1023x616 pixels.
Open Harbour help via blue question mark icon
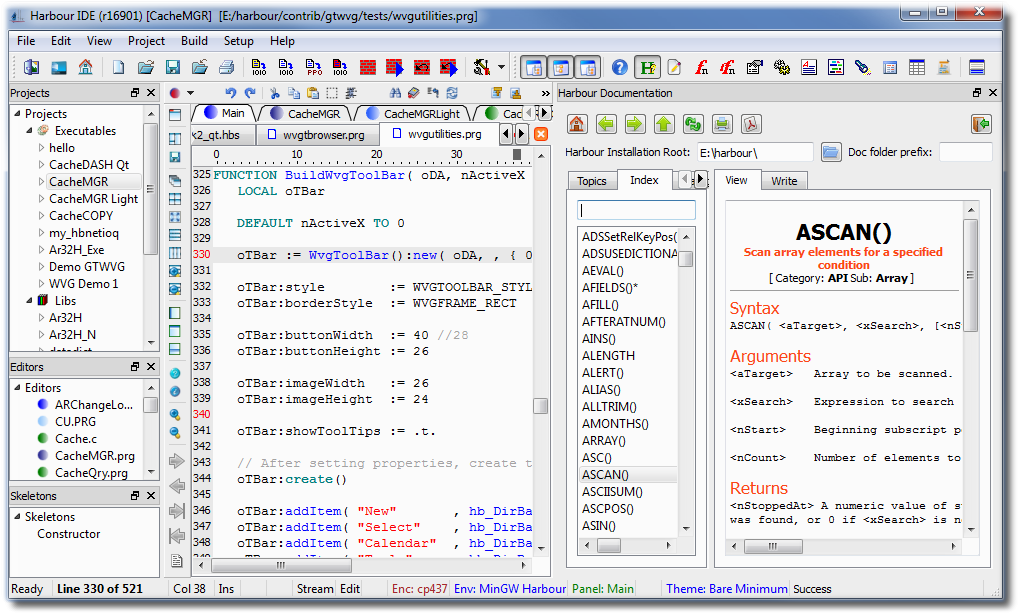(620, 68)
